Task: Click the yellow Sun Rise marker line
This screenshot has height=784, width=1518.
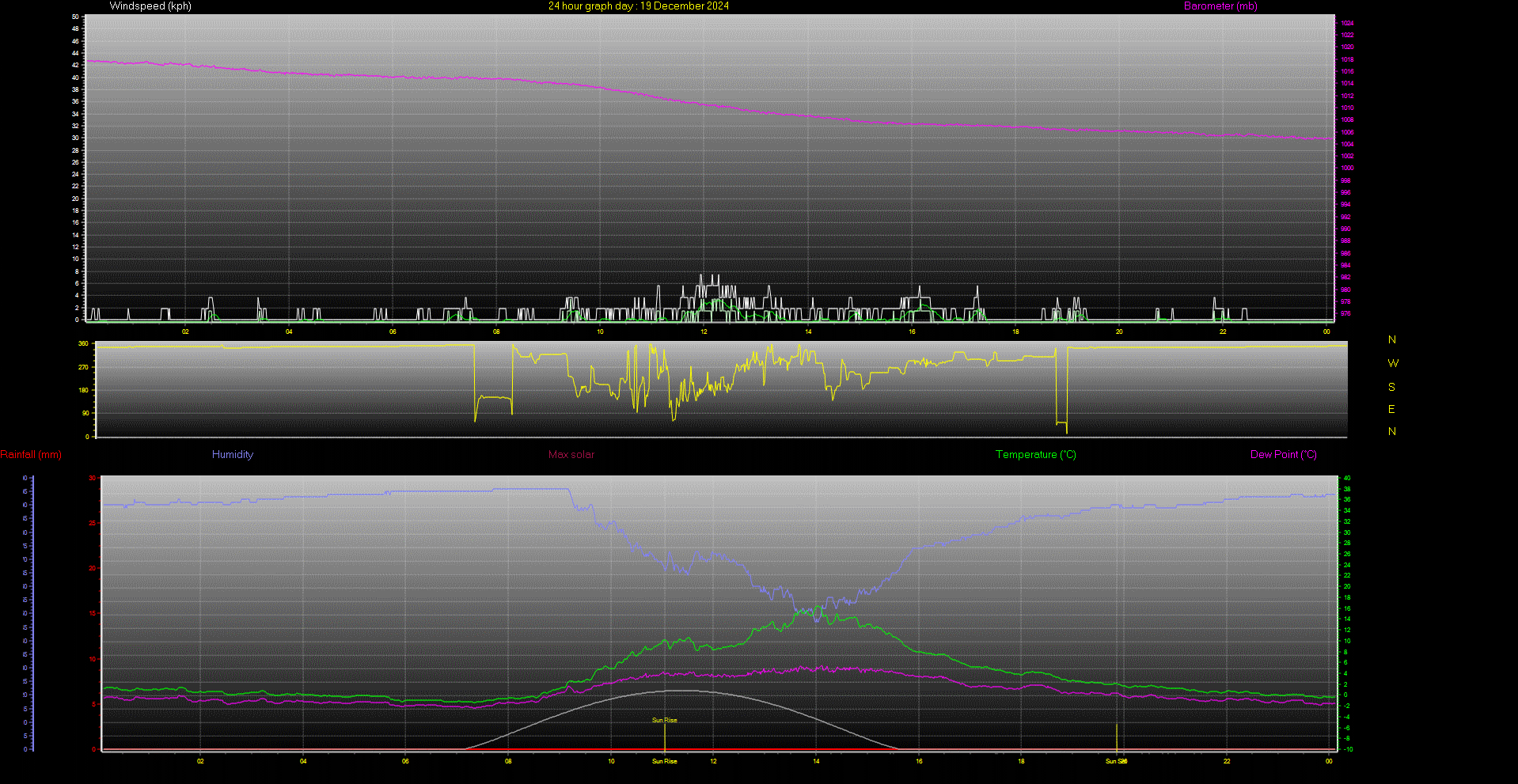Action: 665,737
